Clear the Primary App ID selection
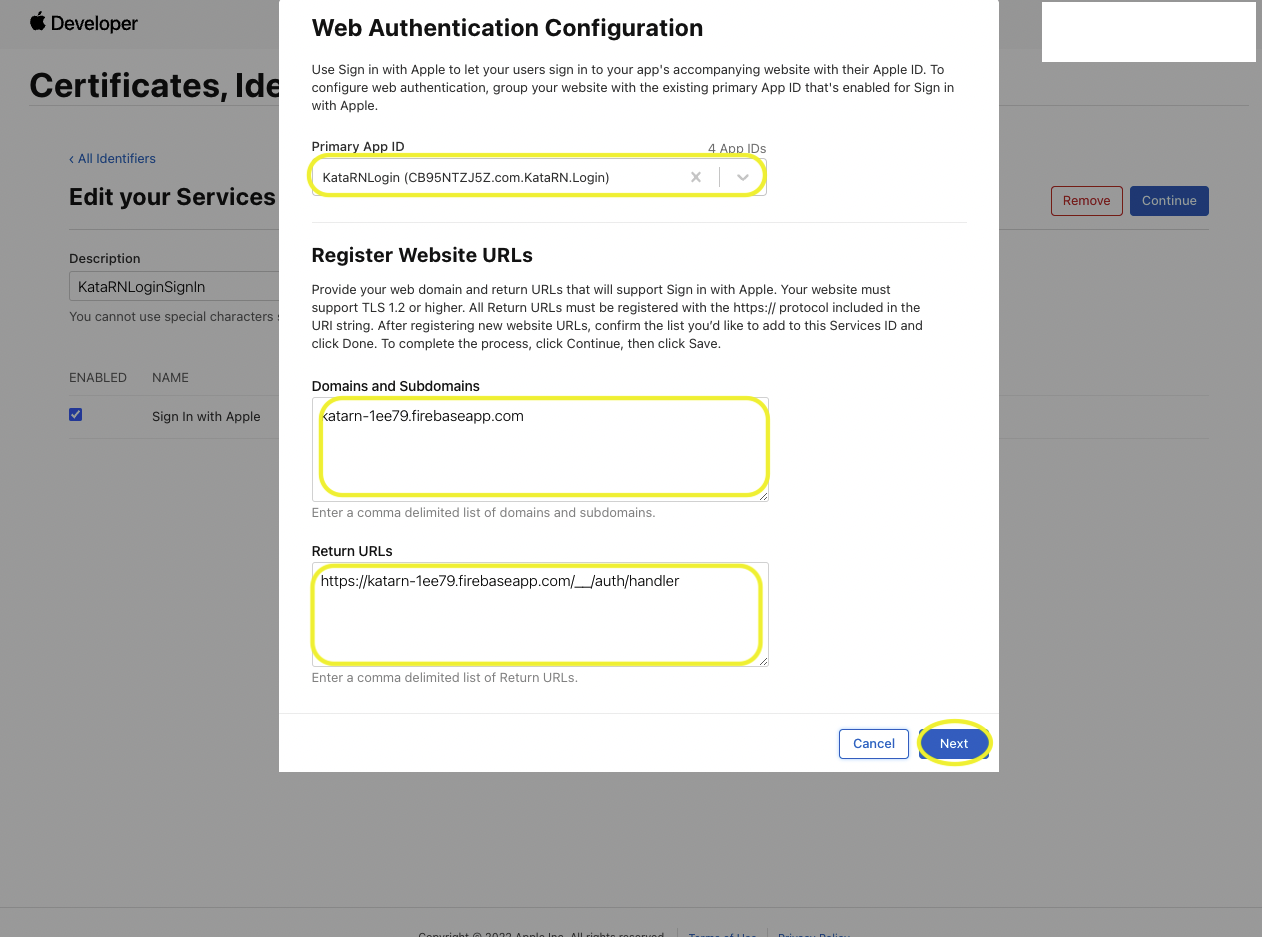 click(696, 177)
